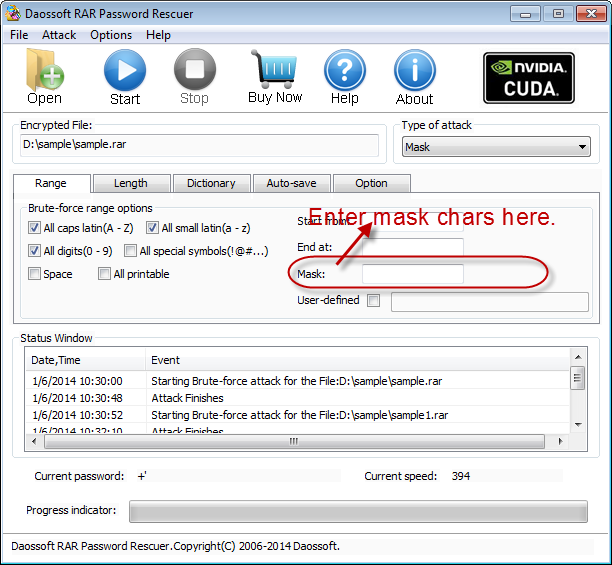Click horizontal scrollbar right arrow
Screen dimensions: 612x565
point(560,441)
